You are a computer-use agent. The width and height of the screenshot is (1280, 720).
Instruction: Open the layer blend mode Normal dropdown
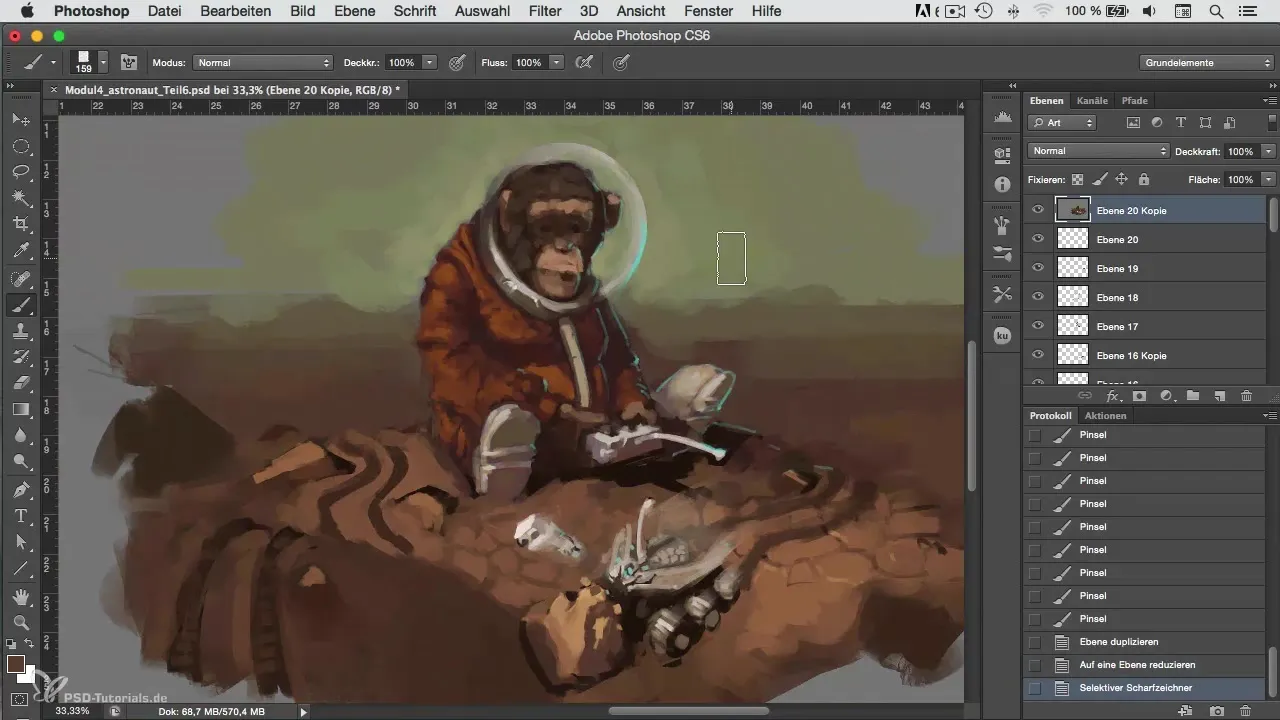coord(1098,151)
